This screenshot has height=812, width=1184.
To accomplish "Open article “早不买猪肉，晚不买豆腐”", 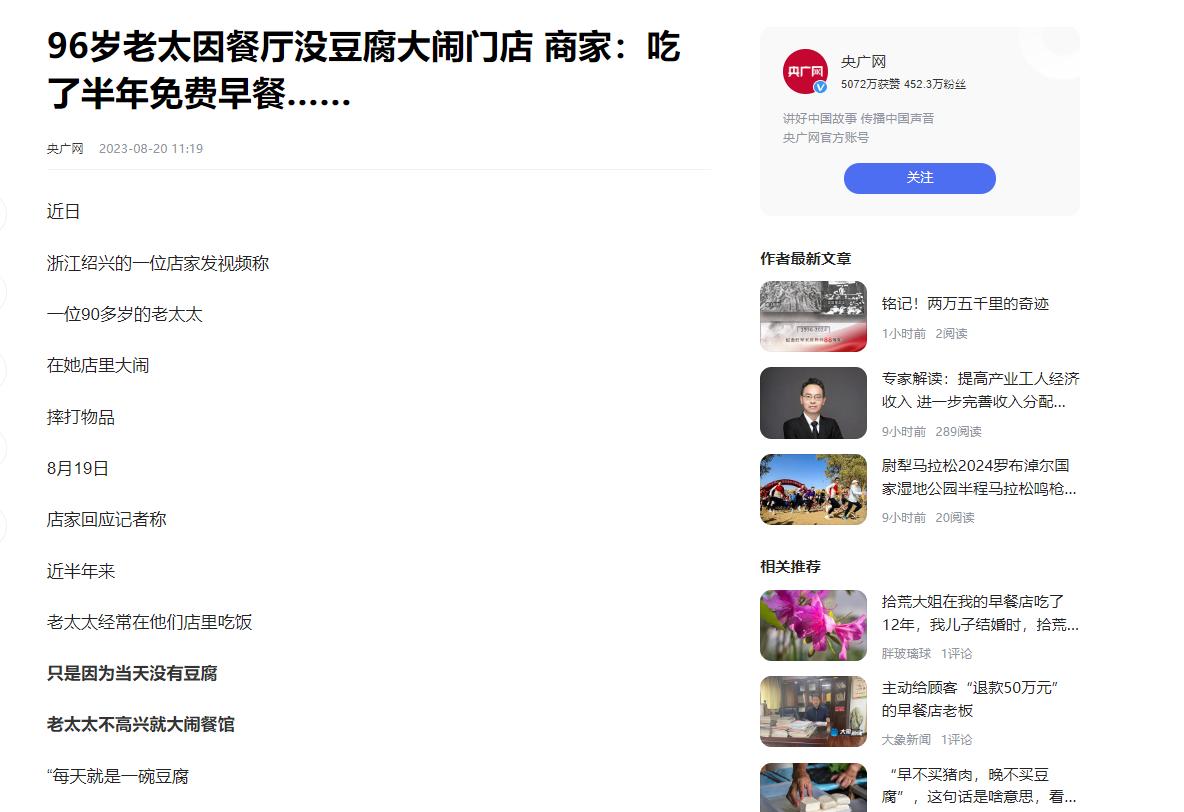I will click(979, 786).
